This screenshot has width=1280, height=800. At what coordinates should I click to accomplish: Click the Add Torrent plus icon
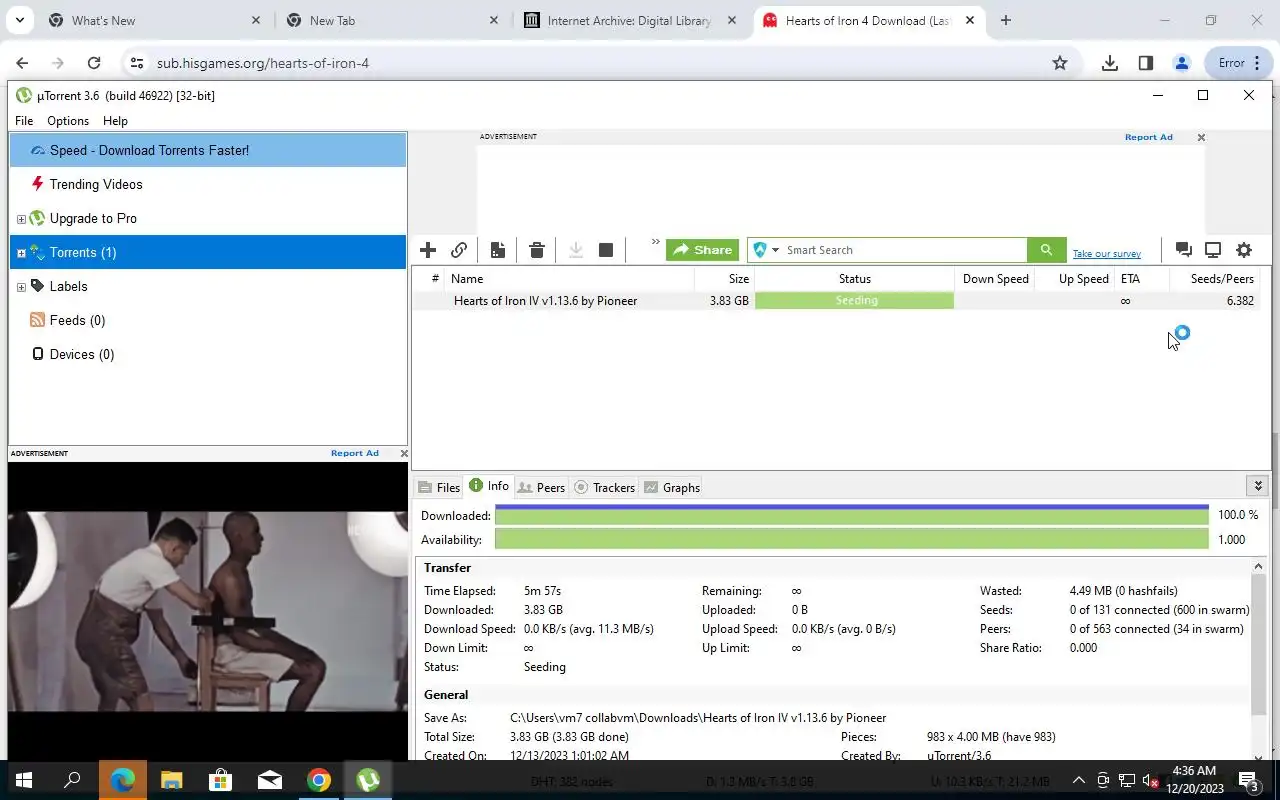[428, 250]
